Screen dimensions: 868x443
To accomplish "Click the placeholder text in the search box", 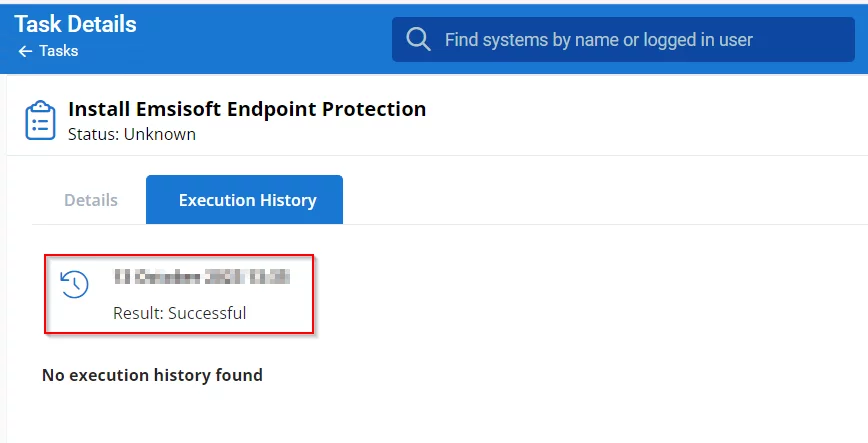I will tap(598, 40).
